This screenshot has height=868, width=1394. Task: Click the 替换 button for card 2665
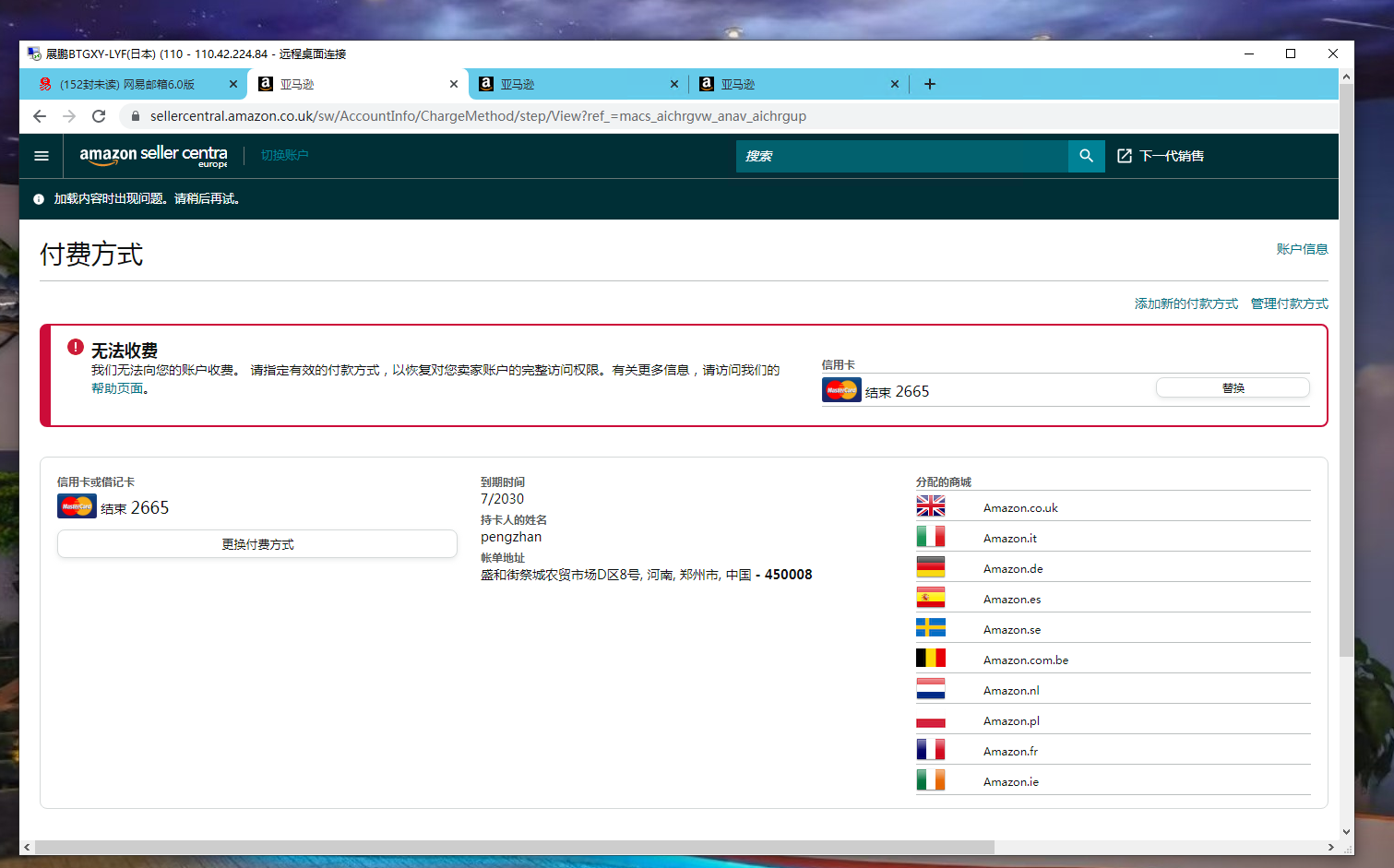click(x=1232, y=388)
